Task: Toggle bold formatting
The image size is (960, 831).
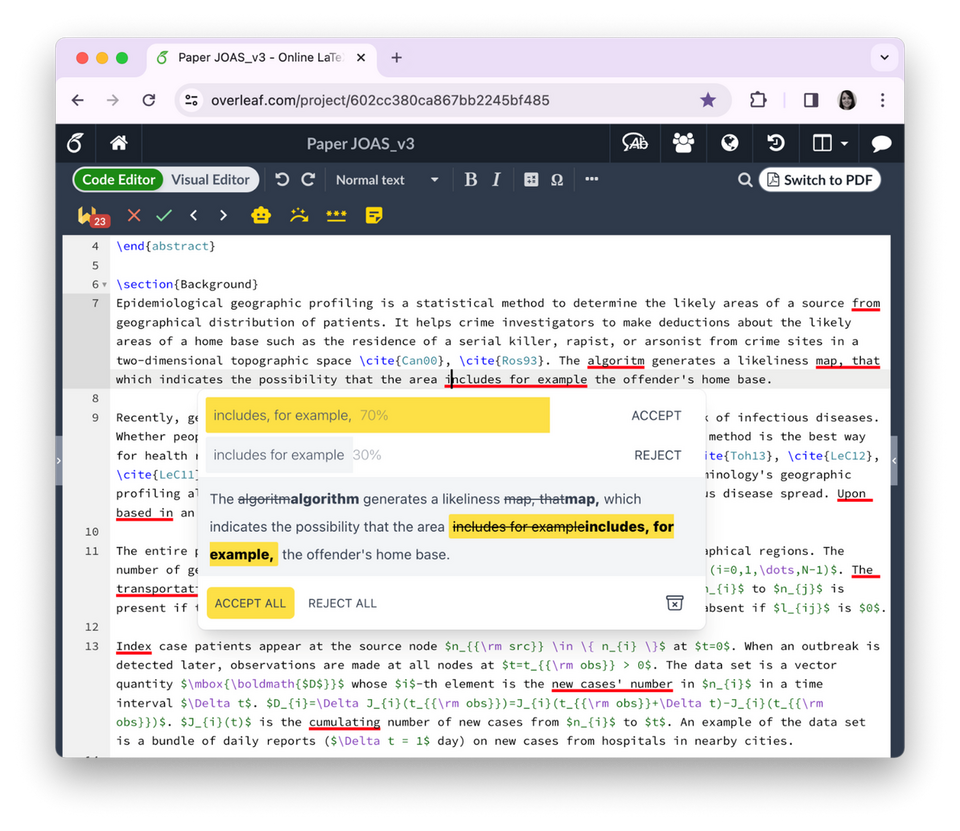Action: [x=470, y=179]
